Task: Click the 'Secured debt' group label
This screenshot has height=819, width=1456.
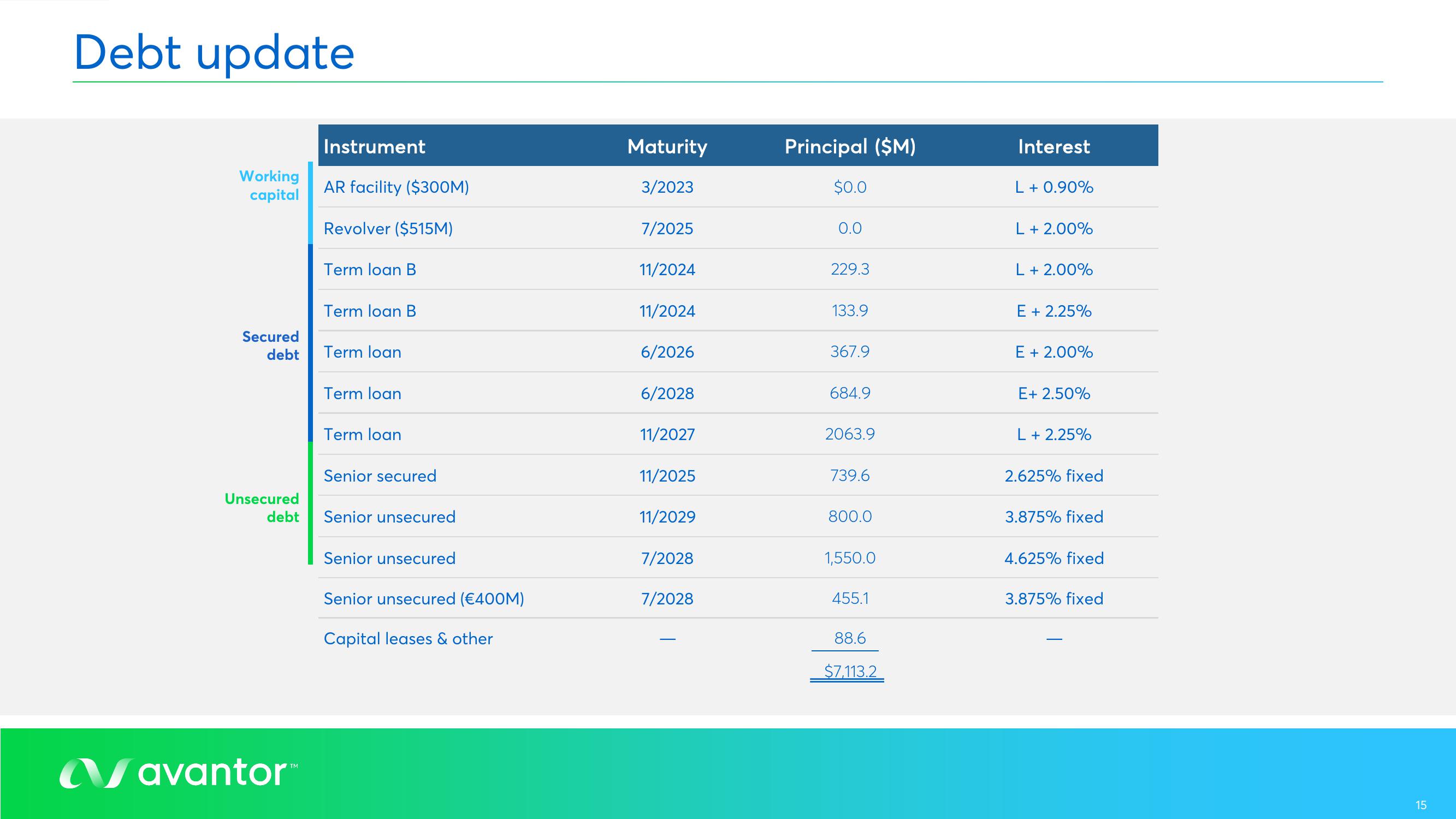Action: coord(271,346)
